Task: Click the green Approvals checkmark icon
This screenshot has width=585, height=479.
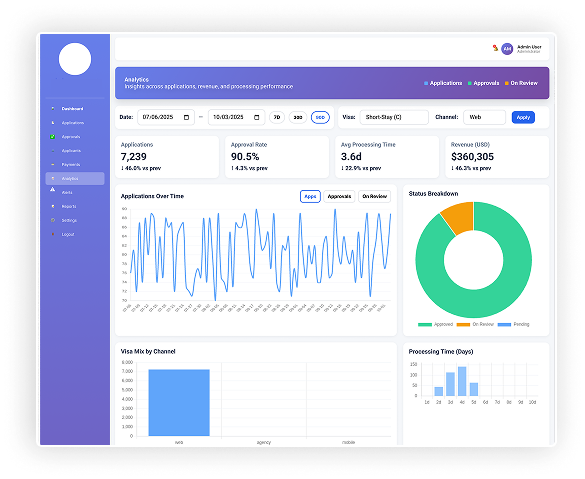Action: (x=53, y=137)
